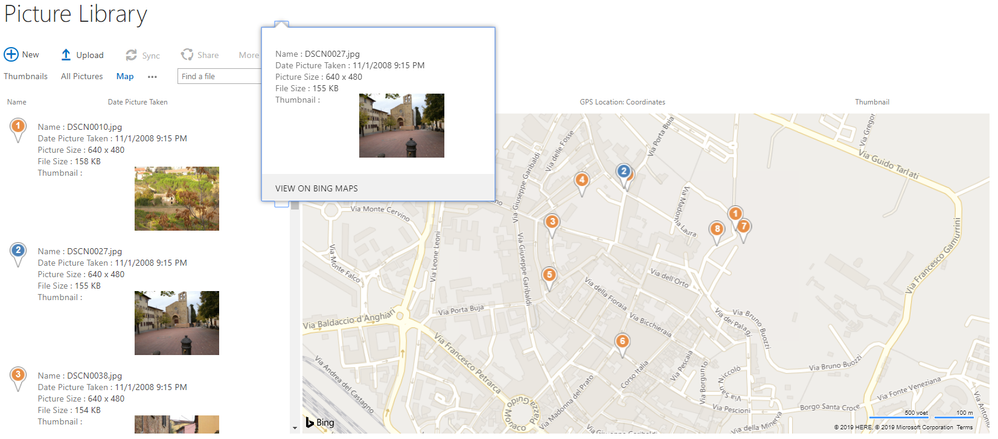Viewport: 998px width, 439px height.
Task: Open DSCN0010.jpg thumbnail in list
Action: (177, 199)
